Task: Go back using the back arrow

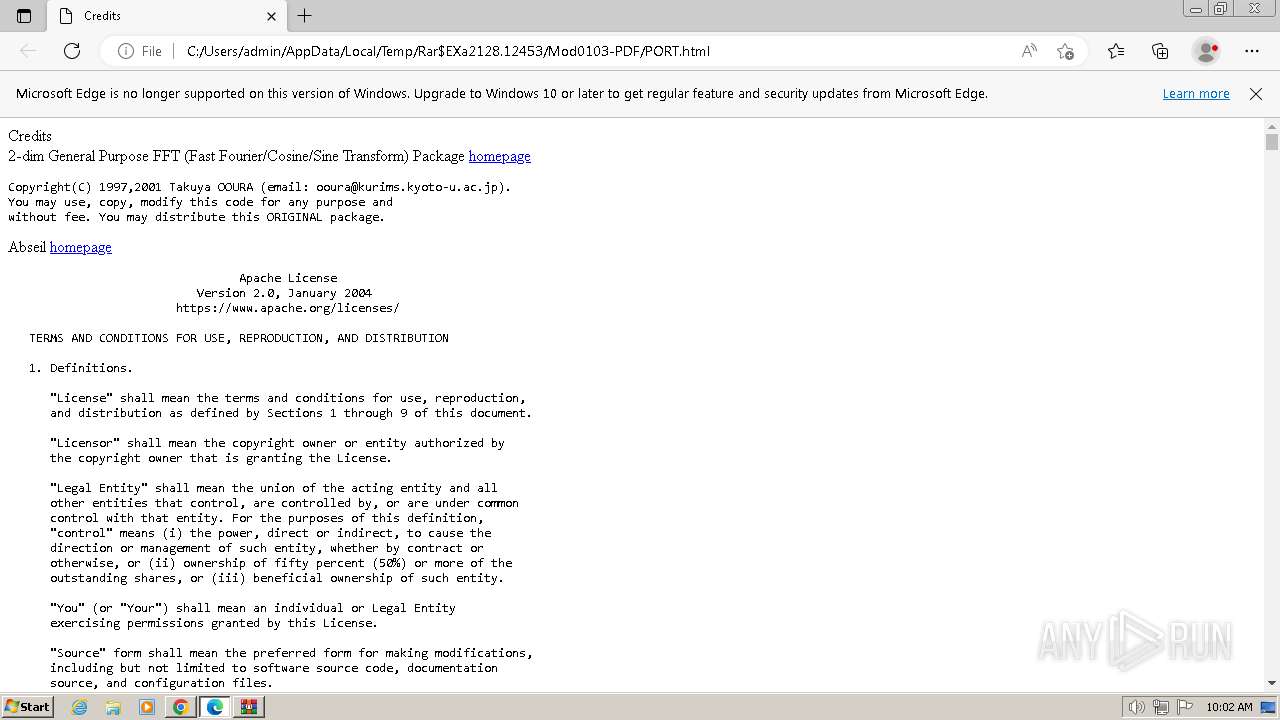Action: [28, 51]
